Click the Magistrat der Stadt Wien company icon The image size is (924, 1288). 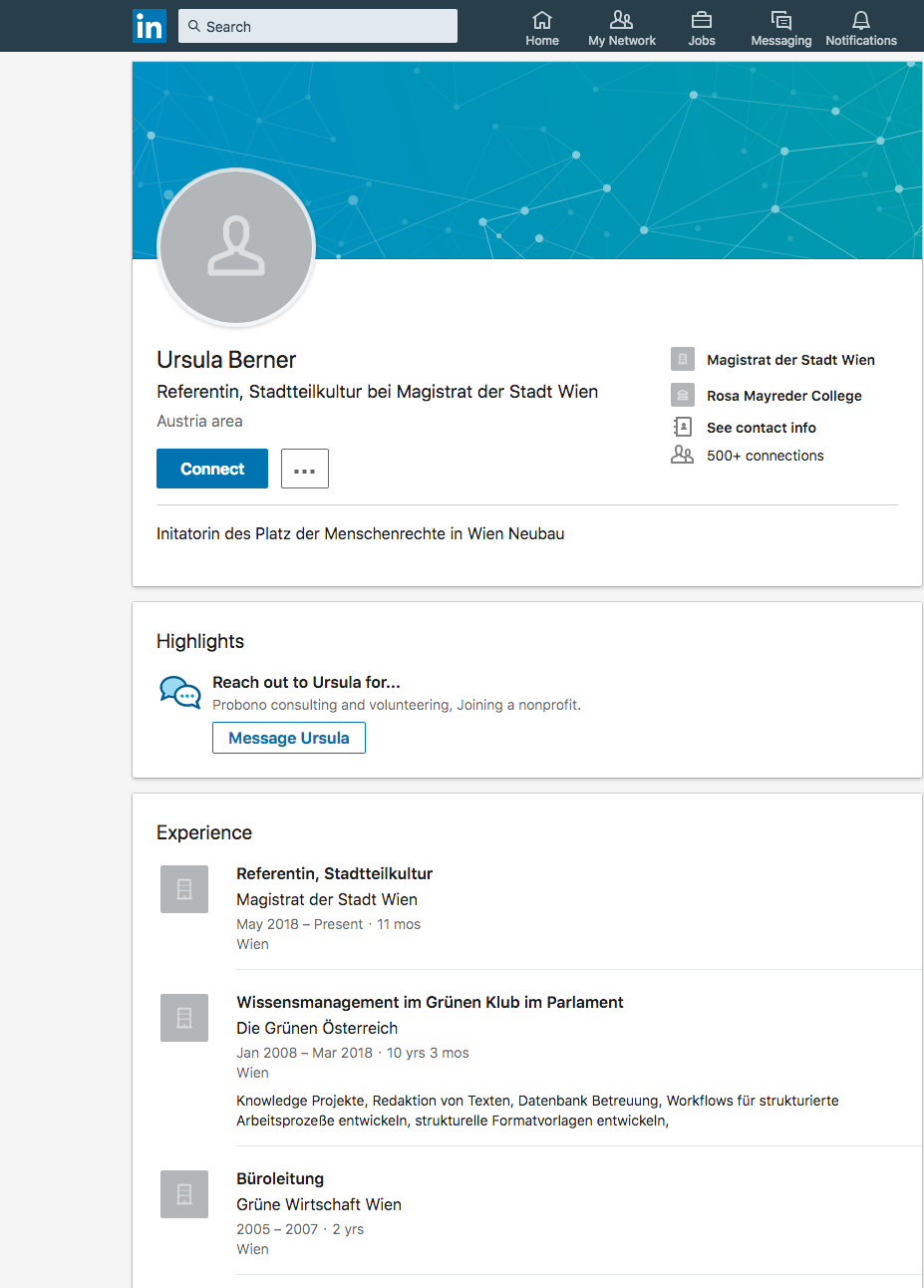coord(683,359)
